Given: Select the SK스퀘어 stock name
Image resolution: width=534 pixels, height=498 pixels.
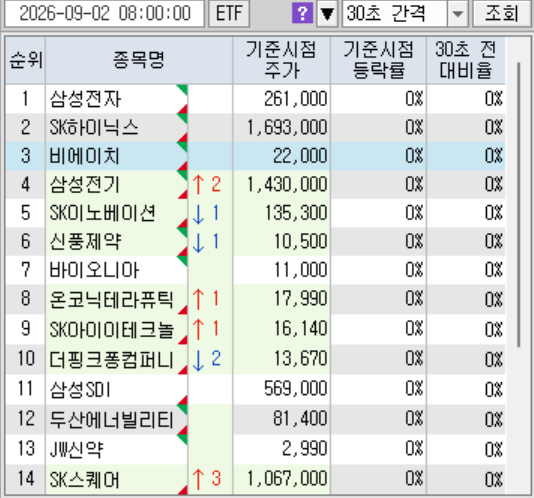Looking at the screenshot, I should 84,479.
